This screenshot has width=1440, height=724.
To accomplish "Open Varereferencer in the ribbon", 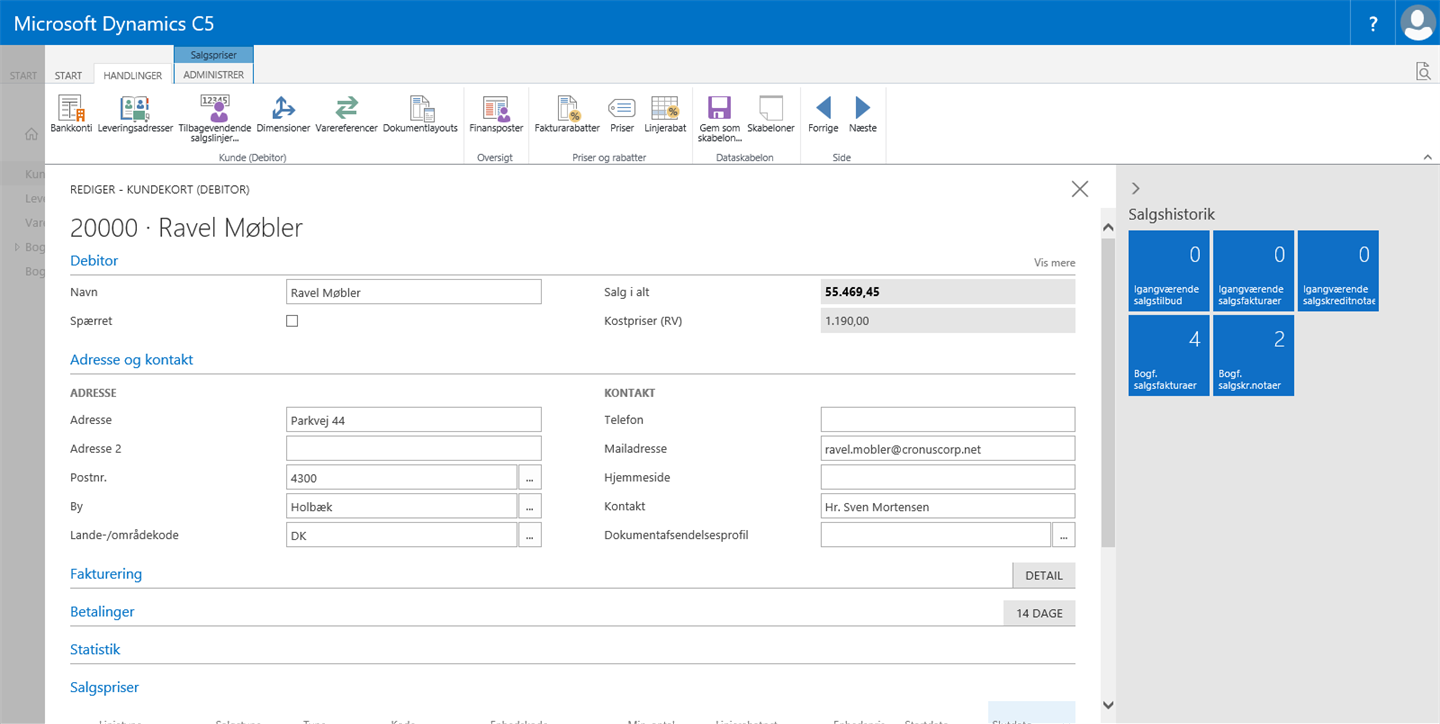I will pyautogui.click(x=346, y=115).
